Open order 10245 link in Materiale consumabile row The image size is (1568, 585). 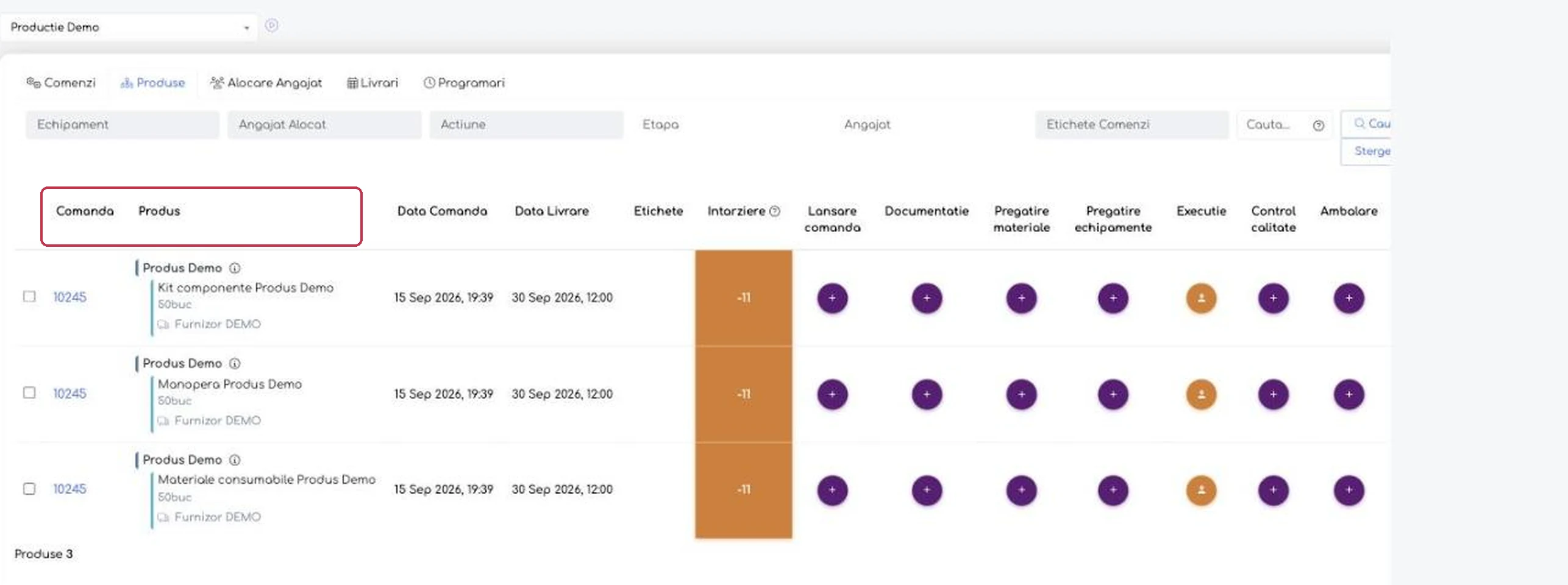tap(69, 489)
